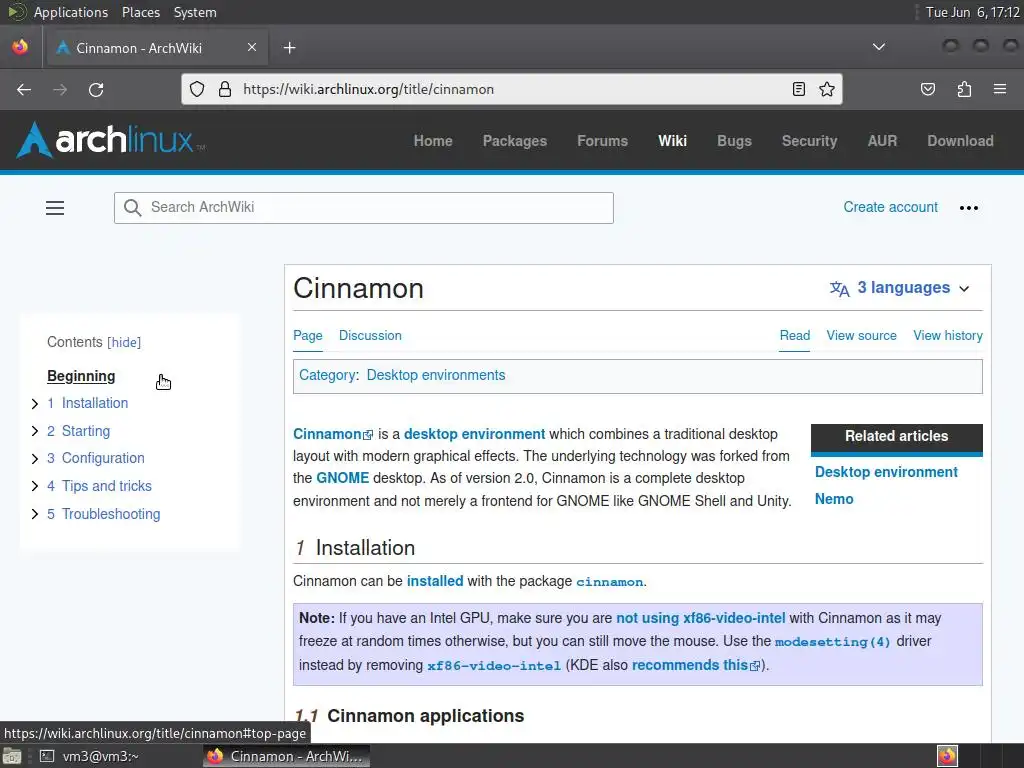
Task: Open Bugs in the Arch navigation bar
Action: click(734, 141)
